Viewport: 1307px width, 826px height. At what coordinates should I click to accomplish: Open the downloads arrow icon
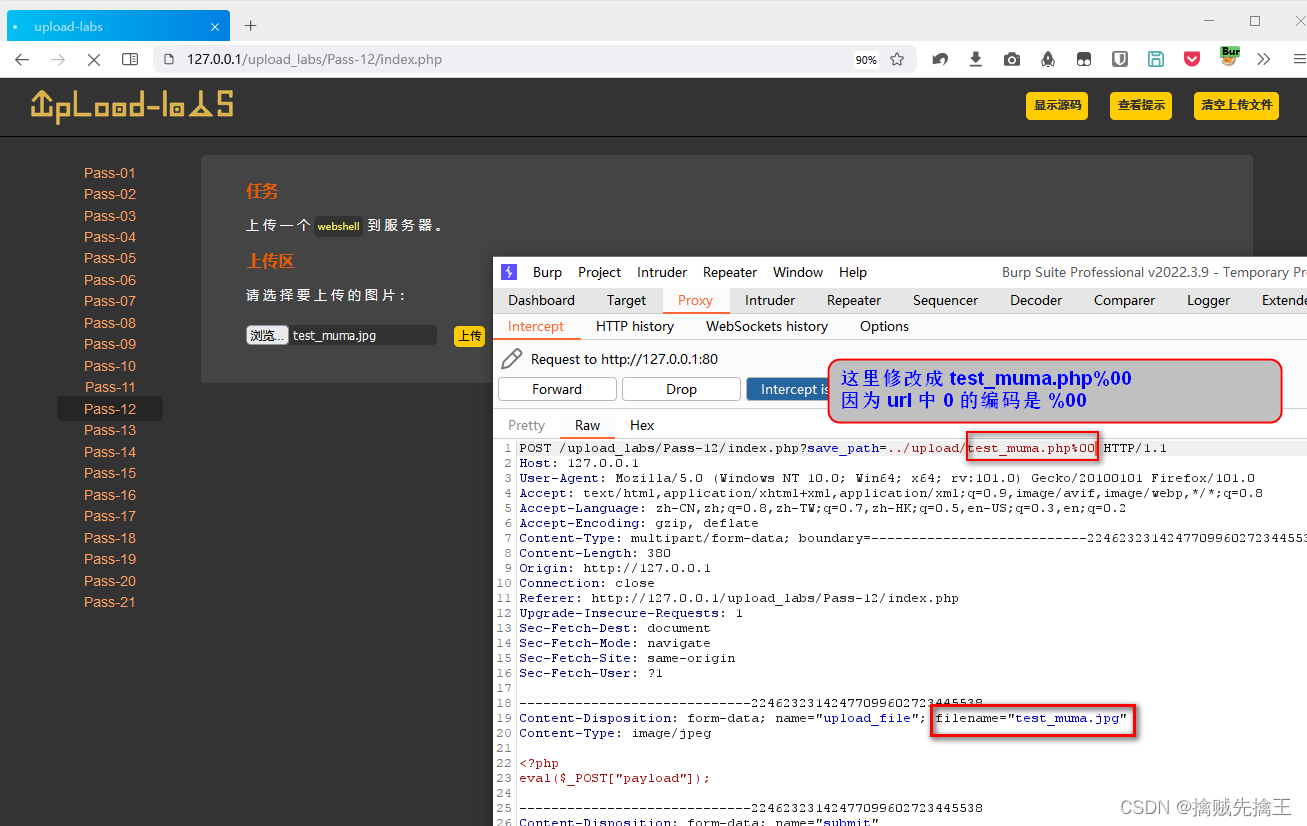(976, 59)
